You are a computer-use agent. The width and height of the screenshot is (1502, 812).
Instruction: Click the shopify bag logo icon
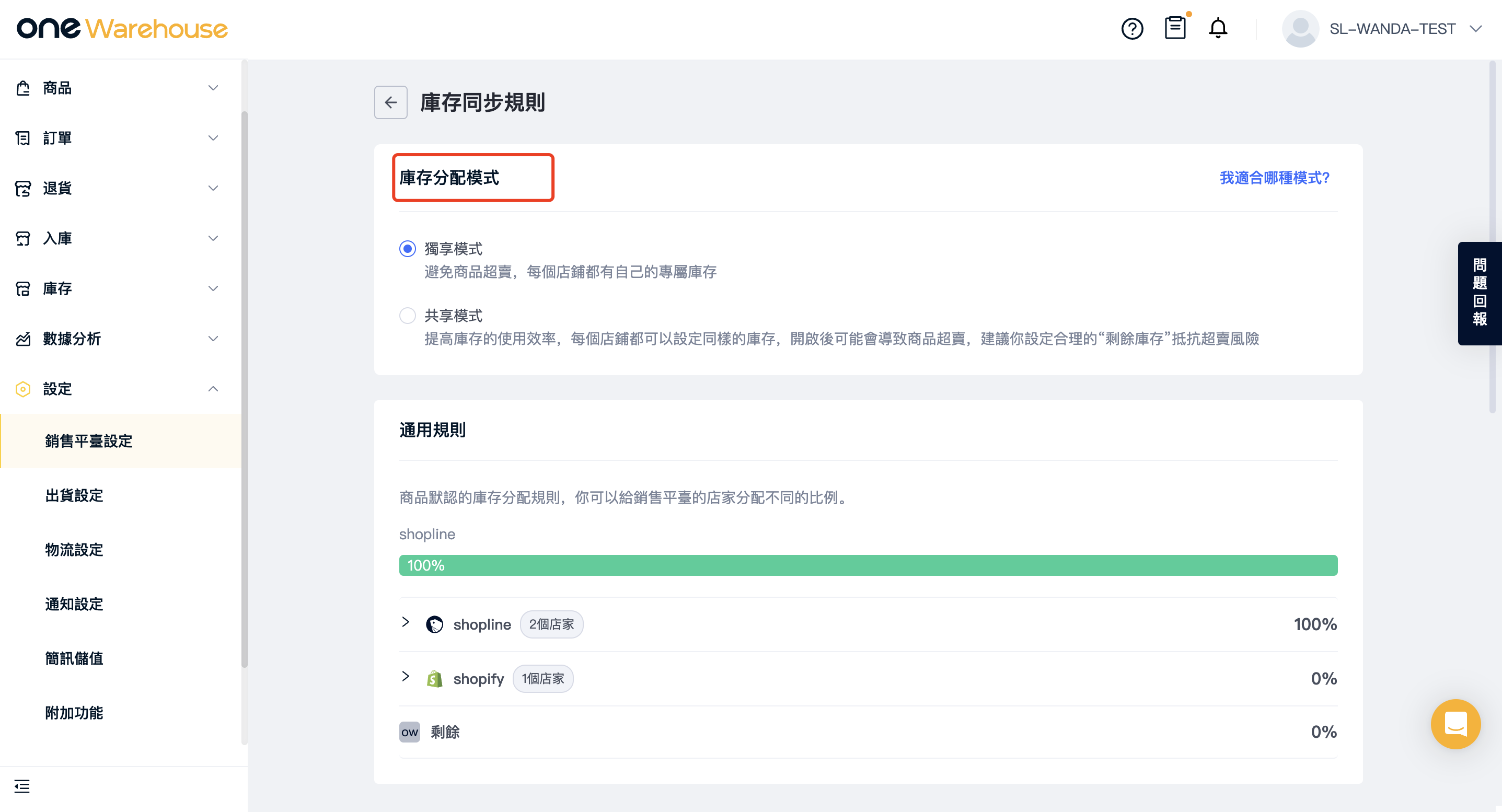tap(434, 679)
